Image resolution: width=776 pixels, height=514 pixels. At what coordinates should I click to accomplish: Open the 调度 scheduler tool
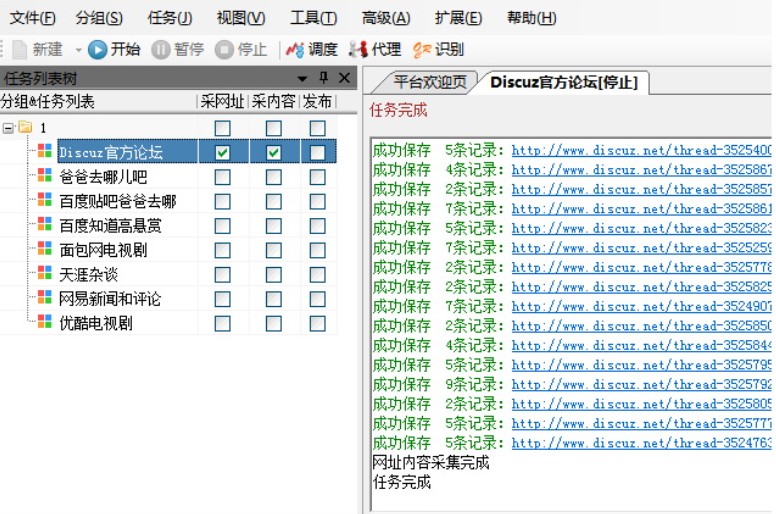pyautogui.click(x=312, y=49)
